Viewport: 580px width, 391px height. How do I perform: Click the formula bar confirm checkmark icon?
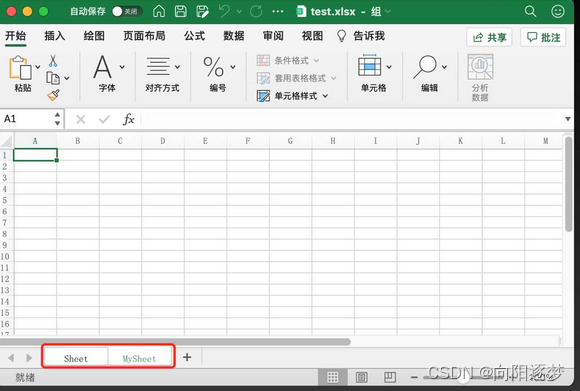tap(104, 119)
